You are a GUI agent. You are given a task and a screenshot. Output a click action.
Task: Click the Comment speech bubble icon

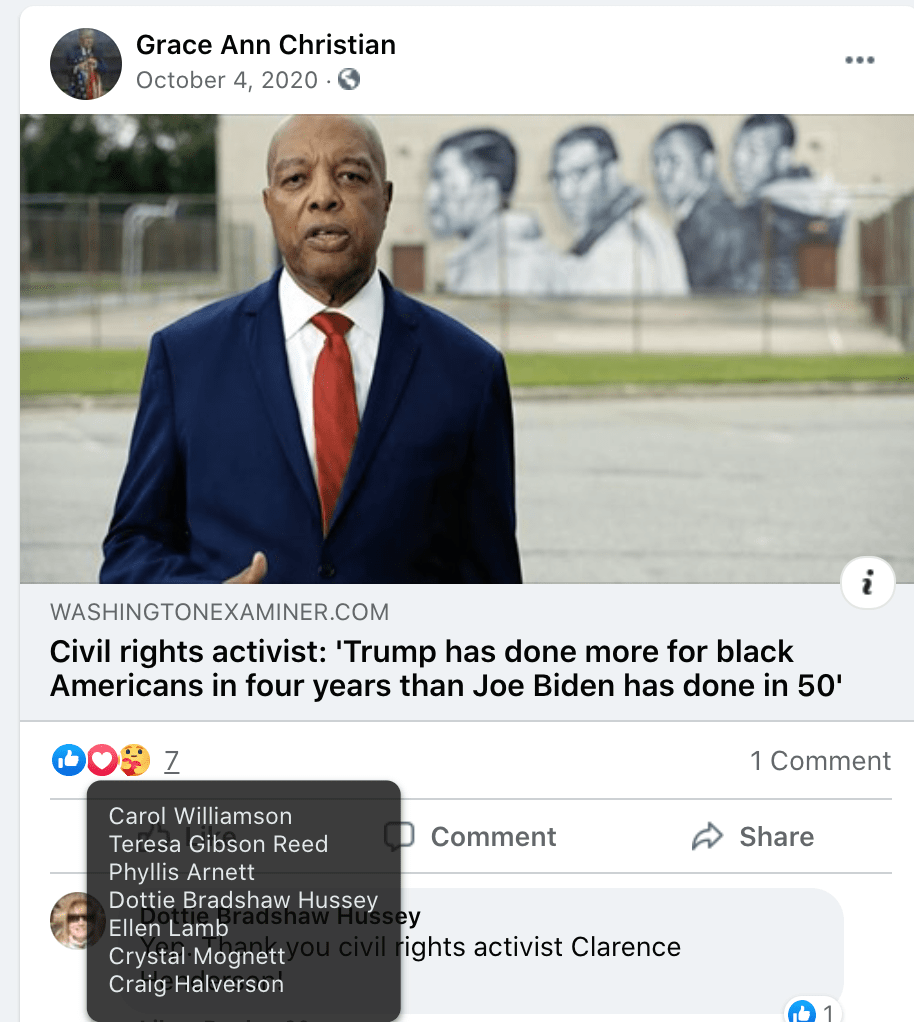(x=399, y=836)
